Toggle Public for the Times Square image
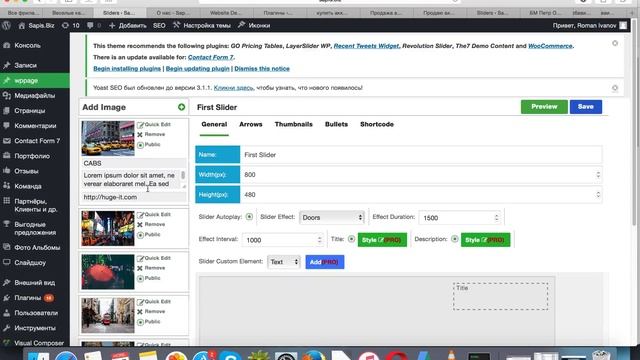640x360 pixels. (140, 235)
